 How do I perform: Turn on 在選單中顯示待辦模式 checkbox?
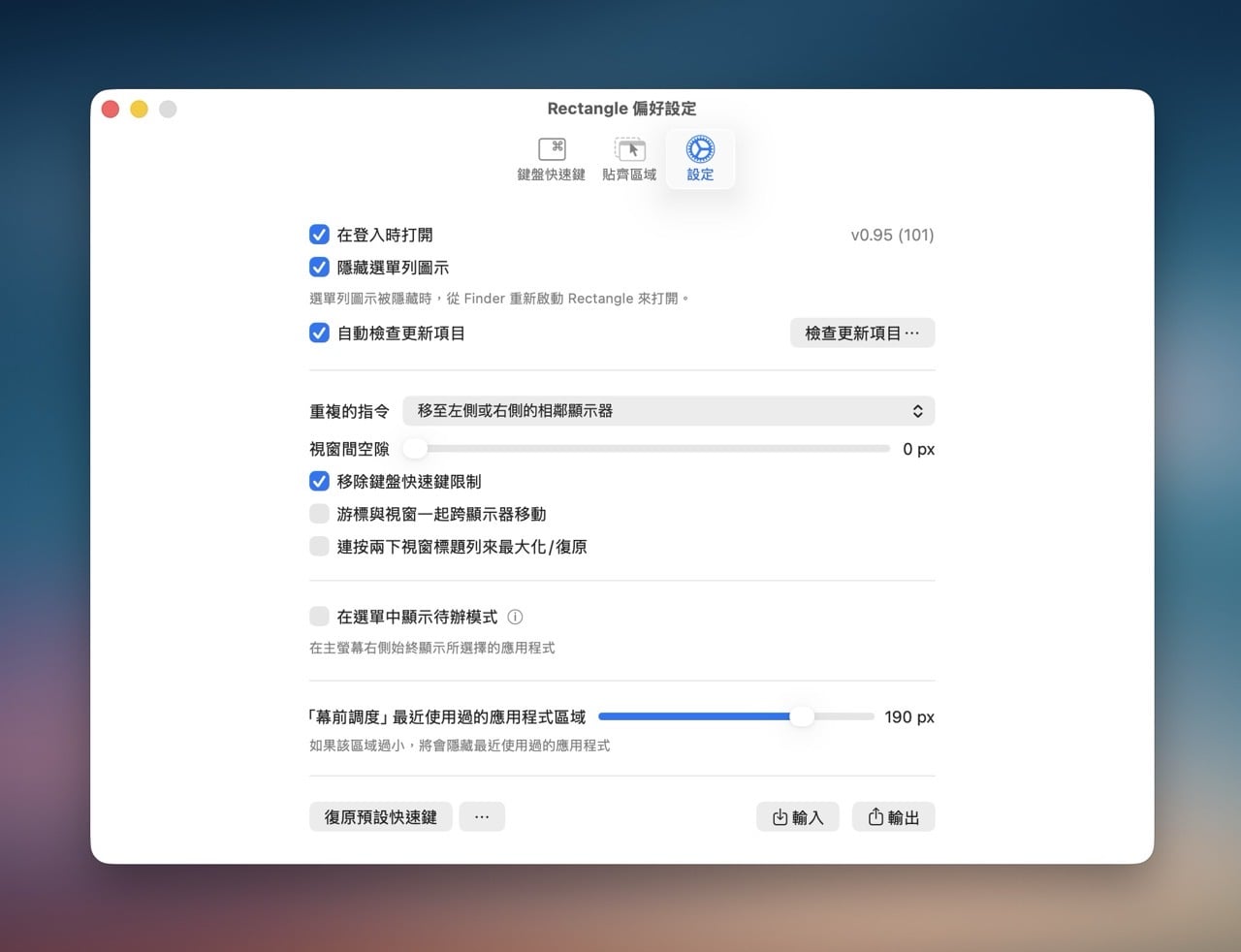319,617
